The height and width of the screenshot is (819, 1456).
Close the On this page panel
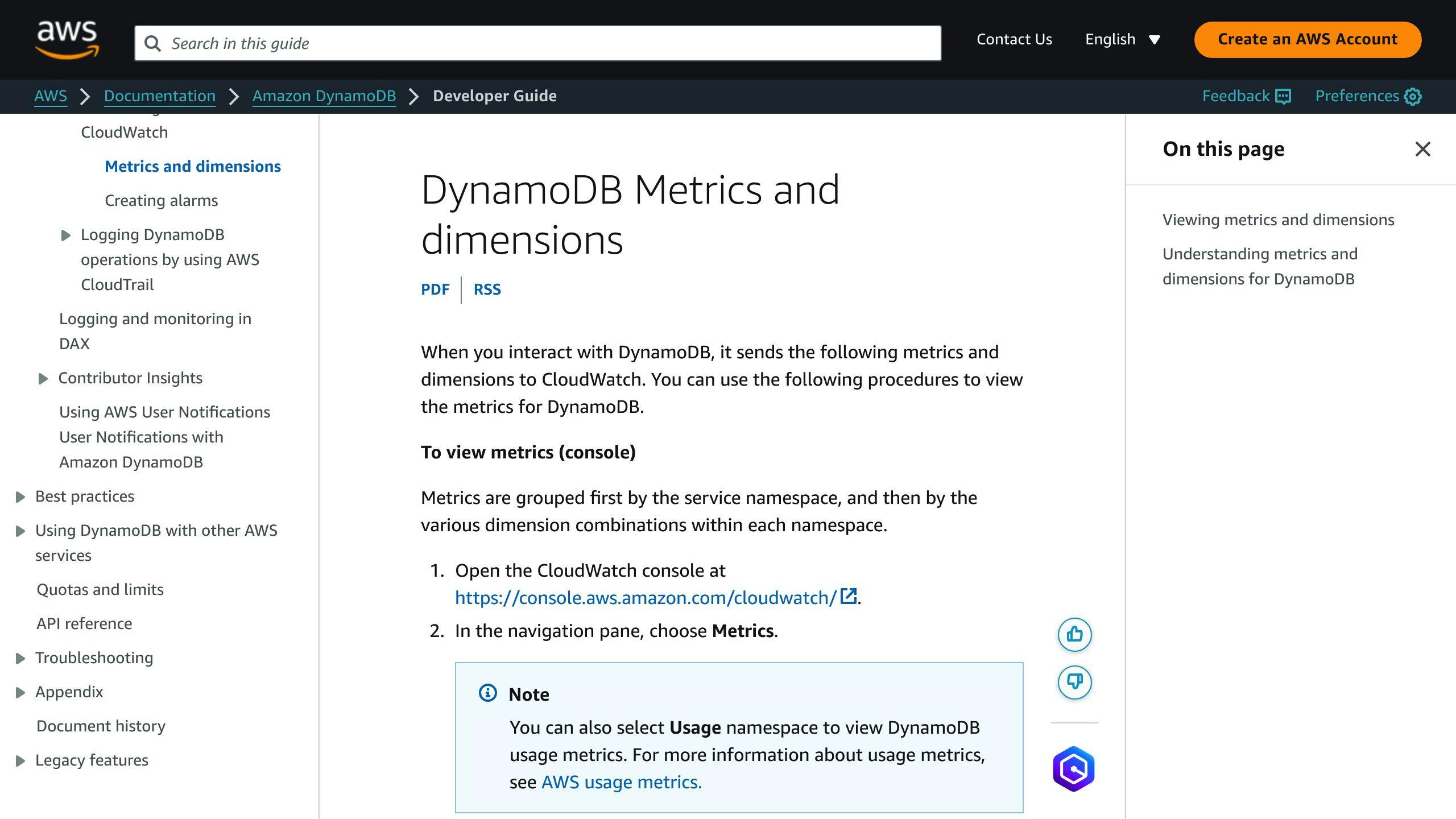pyautogui.click(x=1422, y=149)
